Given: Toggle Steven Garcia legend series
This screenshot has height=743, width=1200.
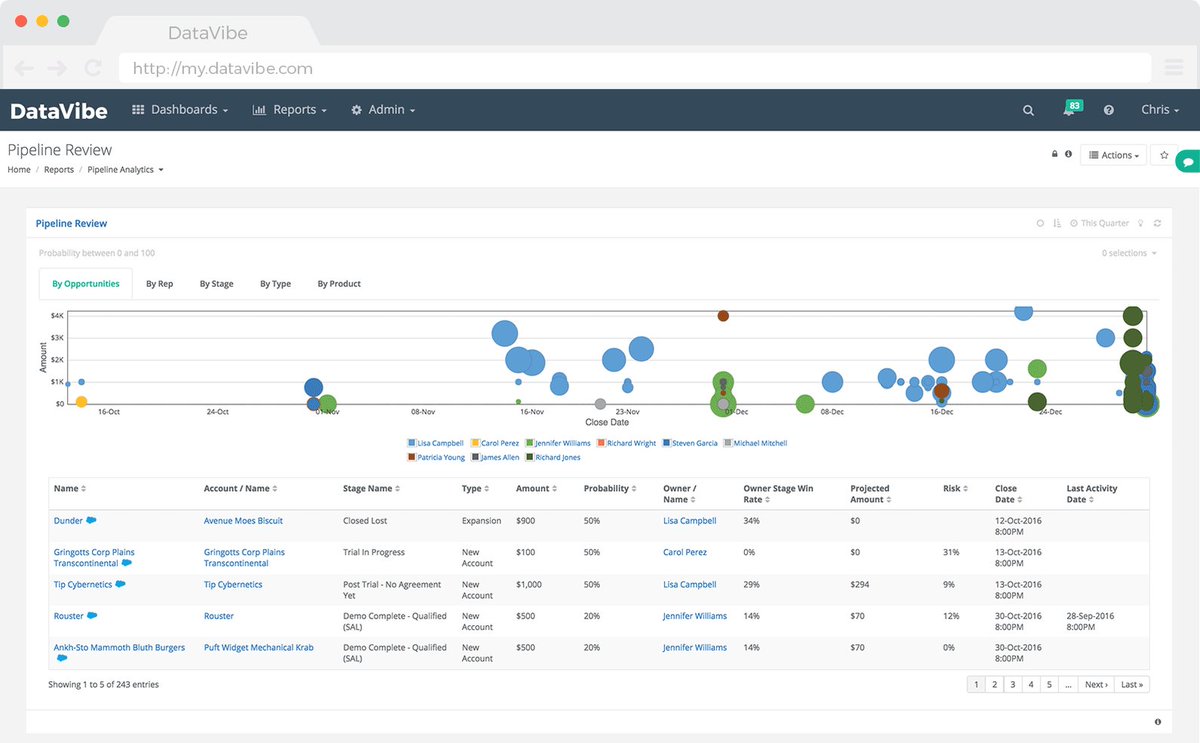Looking at the screenshot, I should (690, 443).
